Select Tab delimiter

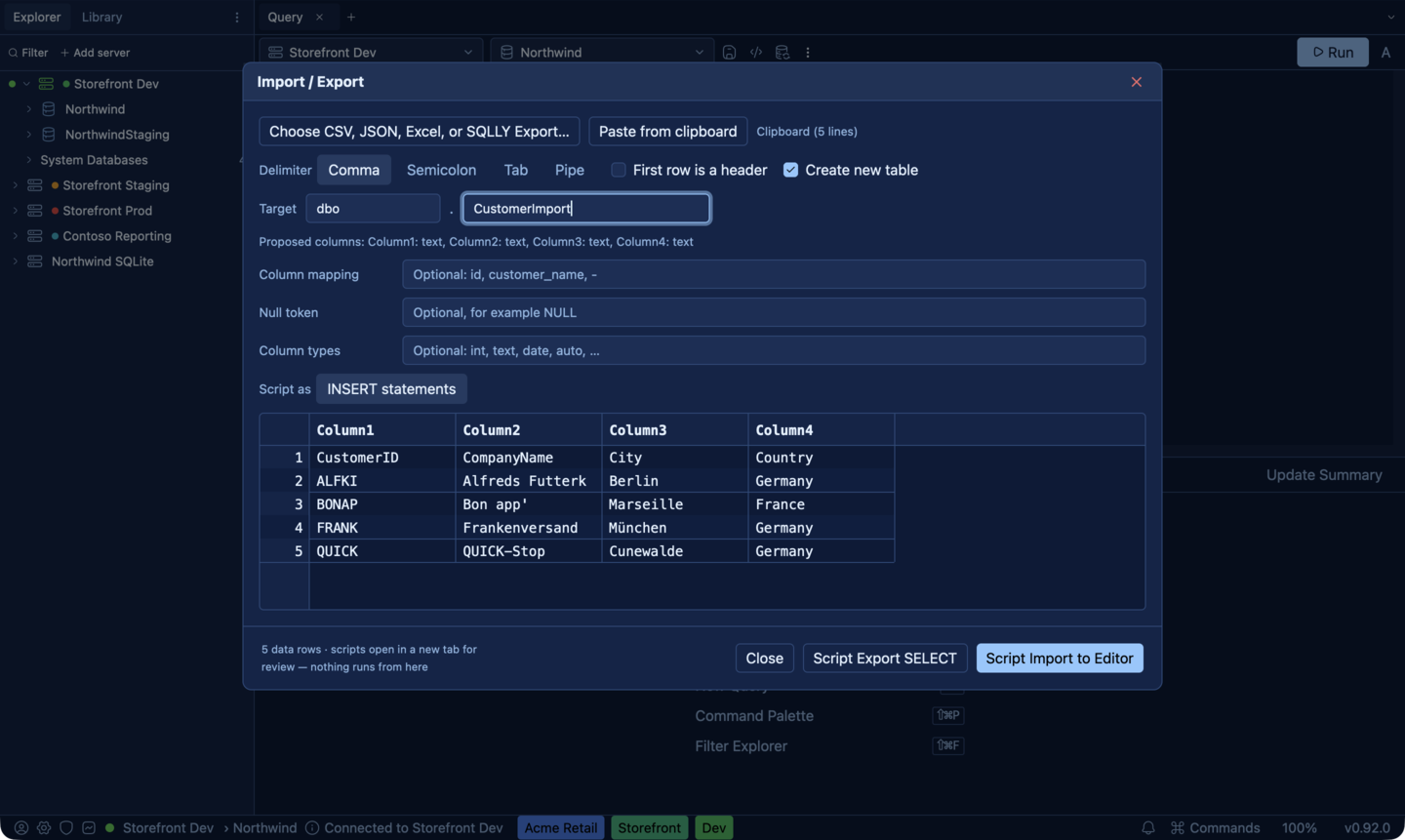516,170
